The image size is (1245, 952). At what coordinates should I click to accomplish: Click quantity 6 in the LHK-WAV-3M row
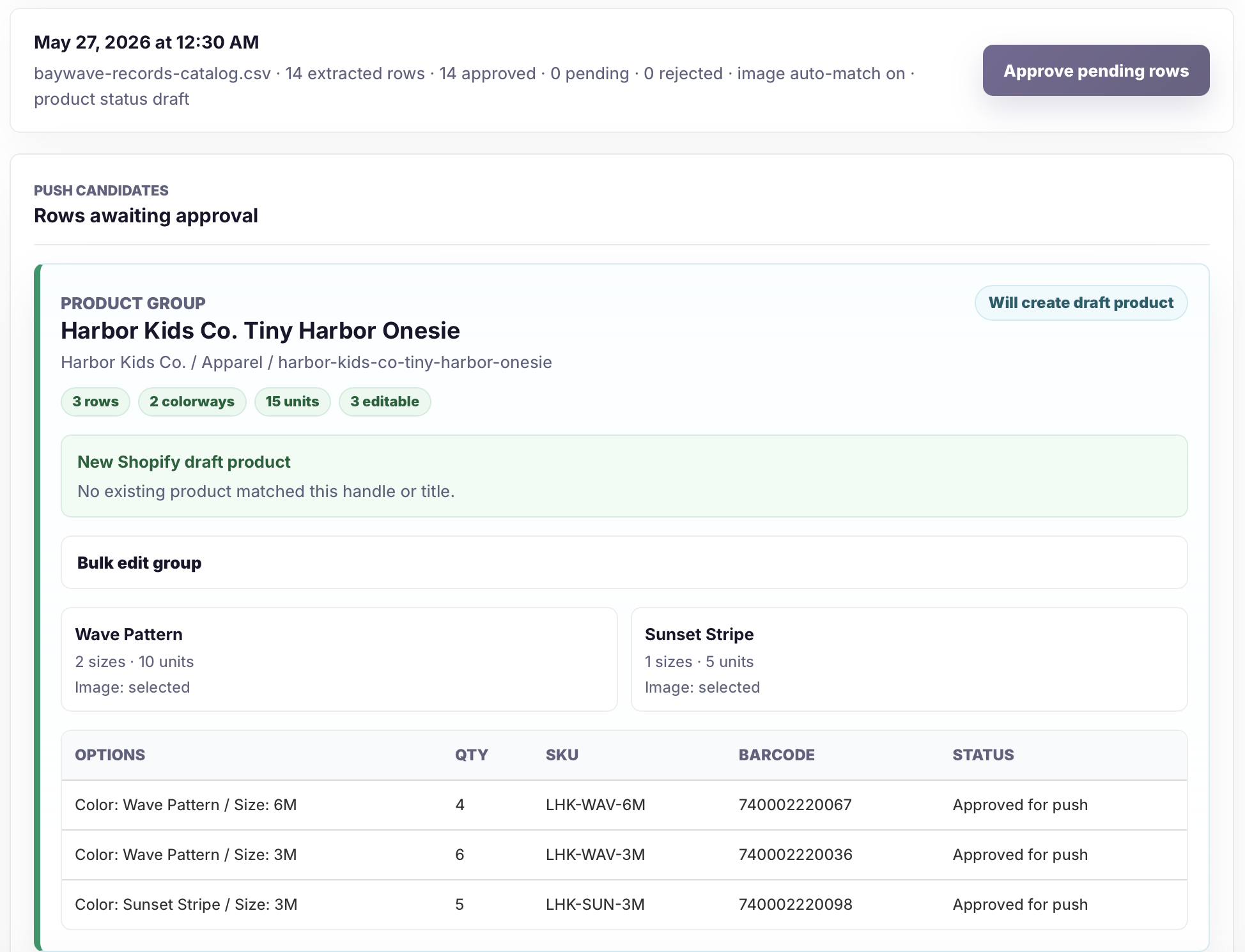click(x=460, y=855)
